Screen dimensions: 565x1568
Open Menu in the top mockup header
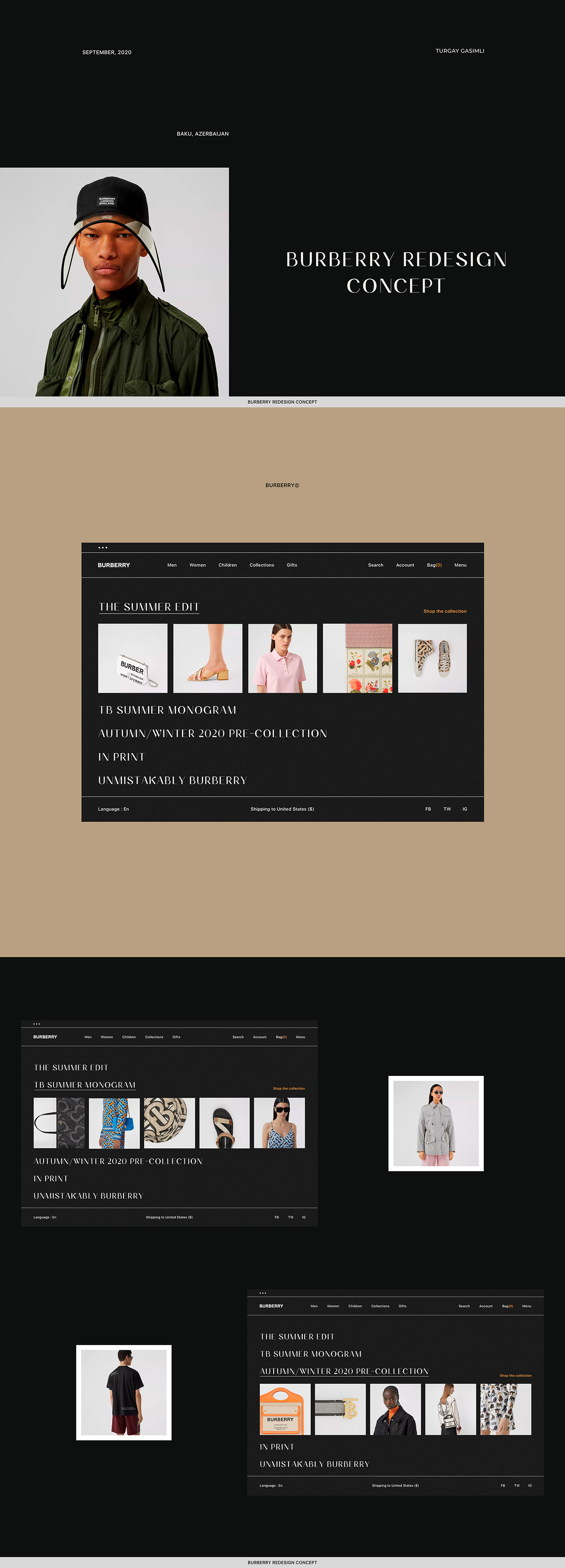pos(460,565)
